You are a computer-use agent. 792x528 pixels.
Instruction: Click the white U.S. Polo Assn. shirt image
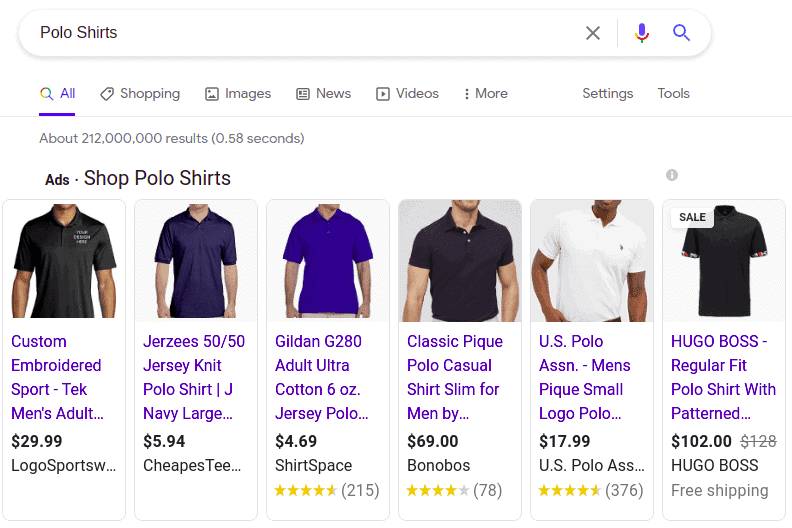pyautogui.click(x=591, y=261)
